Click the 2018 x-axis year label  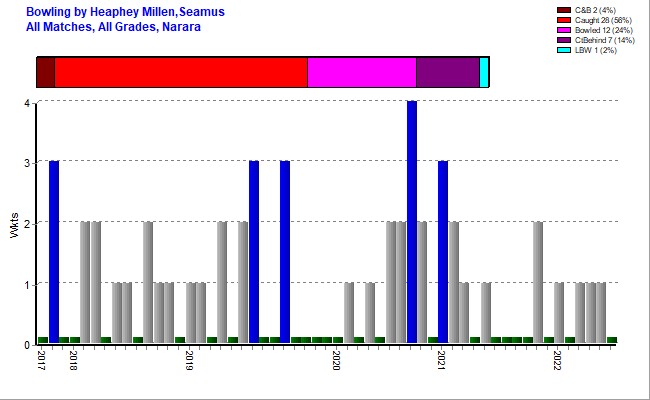tap(74, 361)
